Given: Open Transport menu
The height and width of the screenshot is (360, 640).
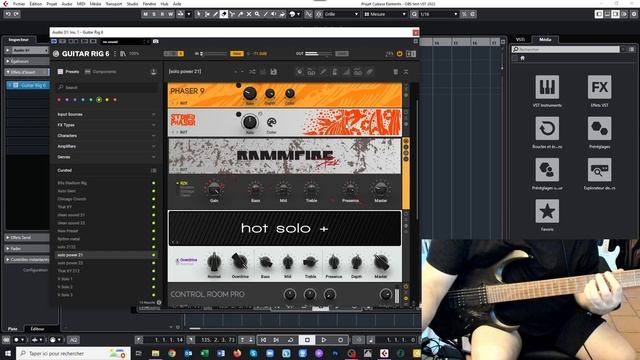Looking at the screenshot, I should (x=113, y=4).
